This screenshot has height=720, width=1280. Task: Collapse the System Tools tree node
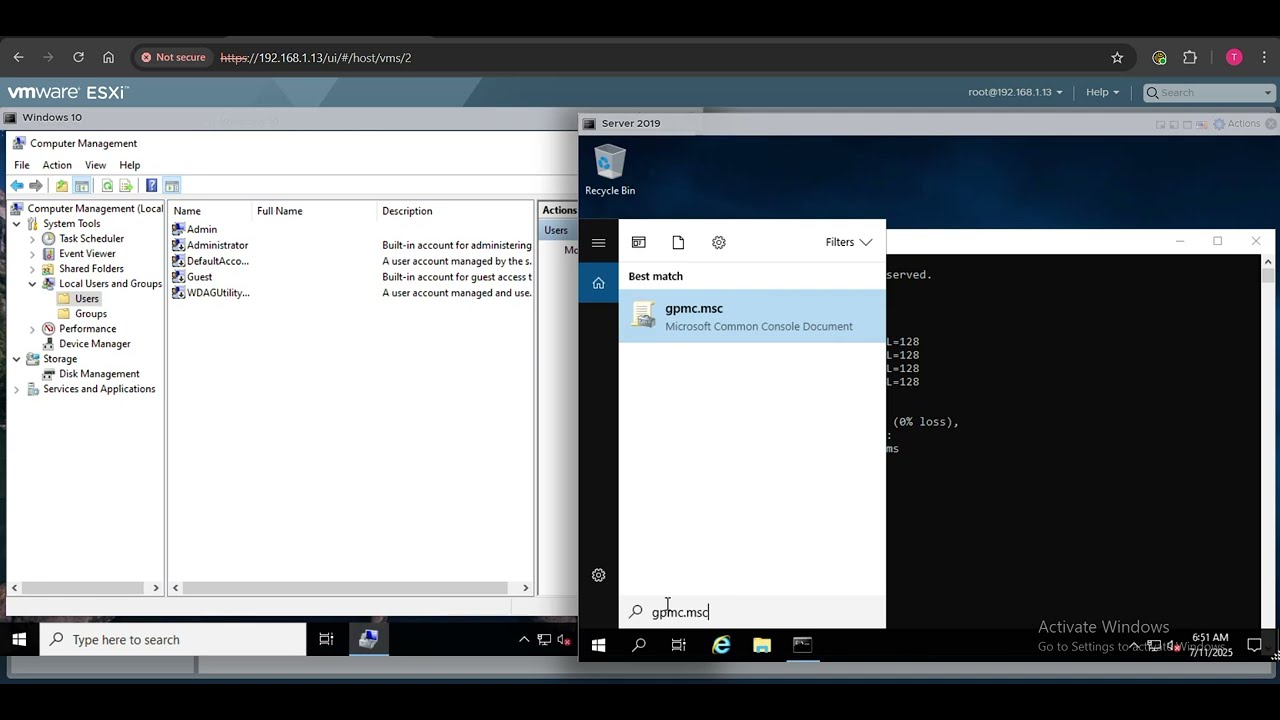16,224
